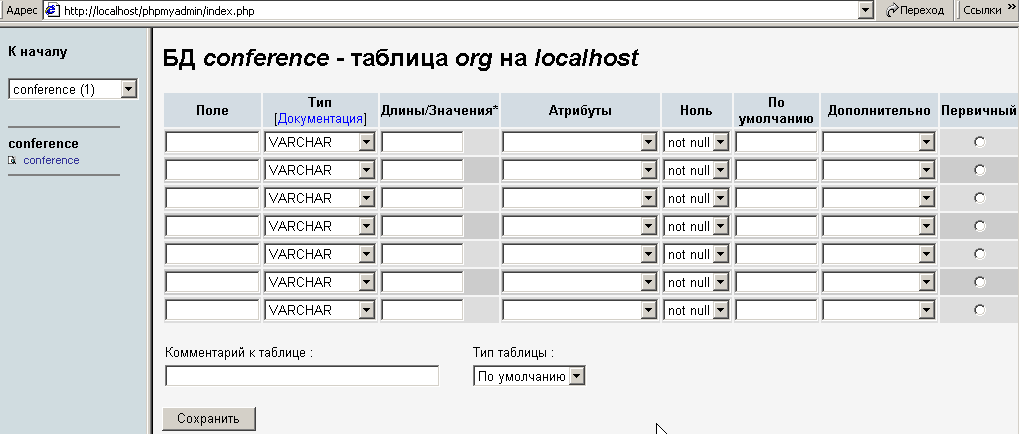Open the VARCHAR type dropdown in first row

point(320,142)
